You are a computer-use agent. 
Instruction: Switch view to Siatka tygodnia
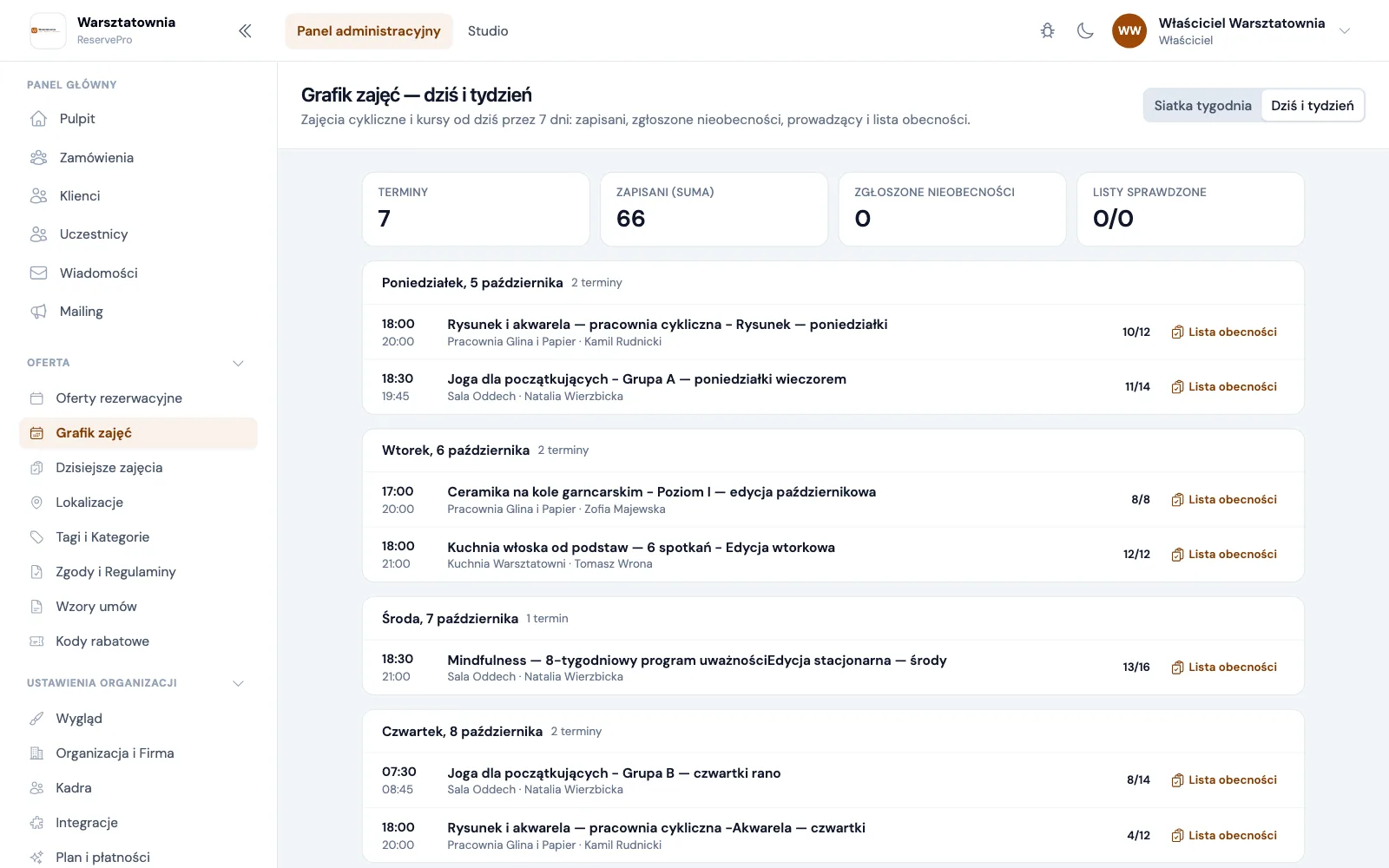tap(1202, 106)
